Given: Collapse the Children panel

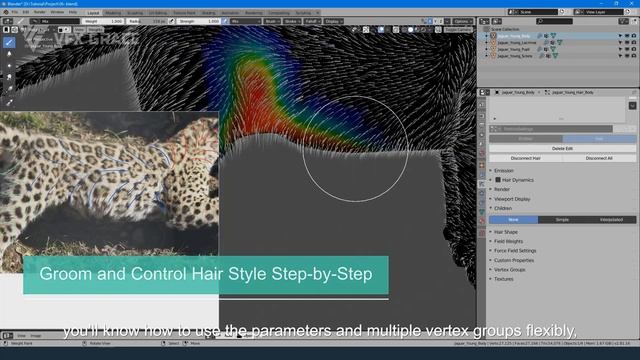Looking at the screenshot, I should pyautogui.click(x=503, y=208).
